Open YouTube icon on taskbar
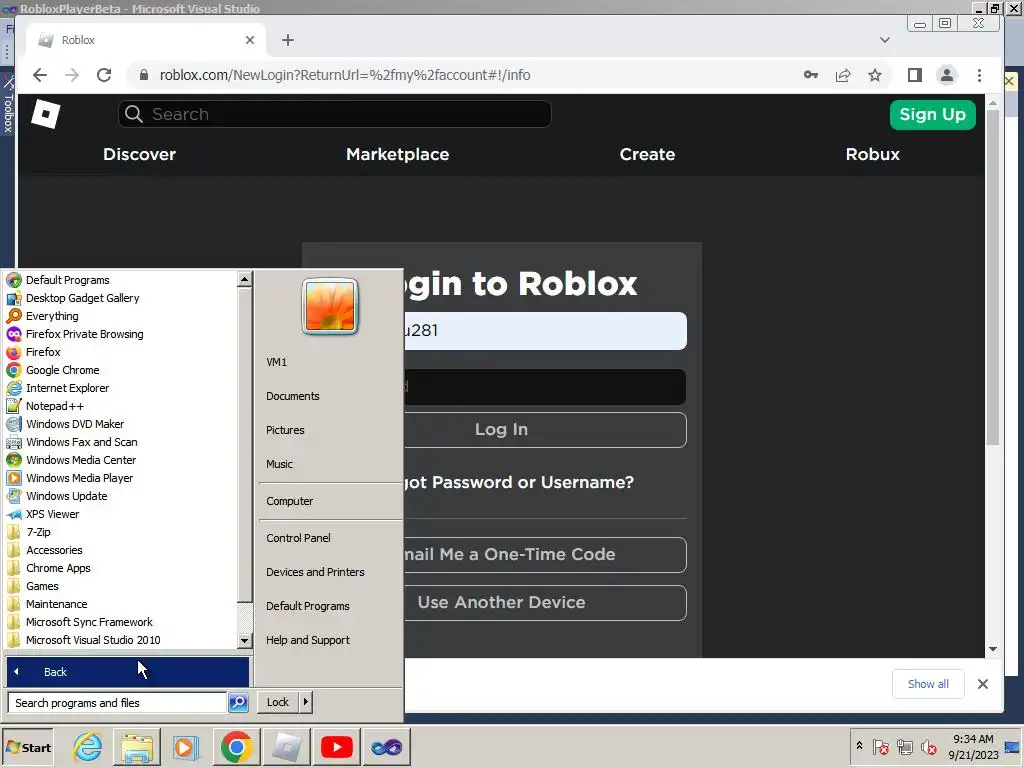Viewport: 1024px width, 768px height. pyautogui.click(x=337, y=747)
